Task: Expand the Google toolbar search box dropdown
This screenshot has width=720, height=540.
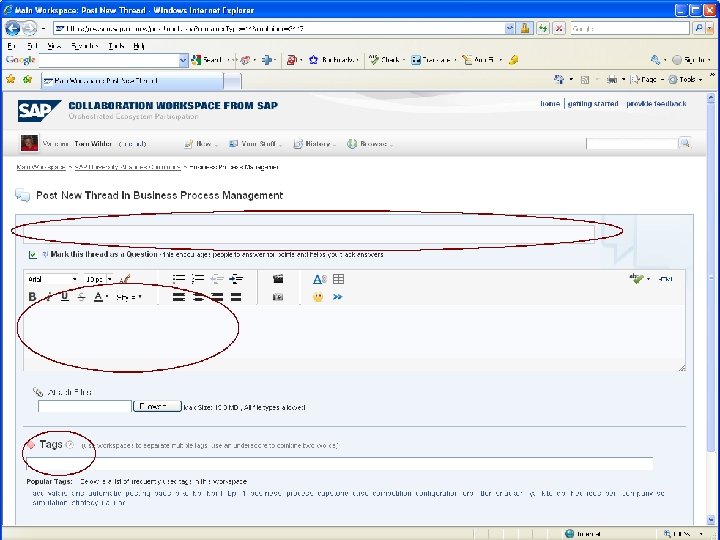Action: [x=183, y=60]
